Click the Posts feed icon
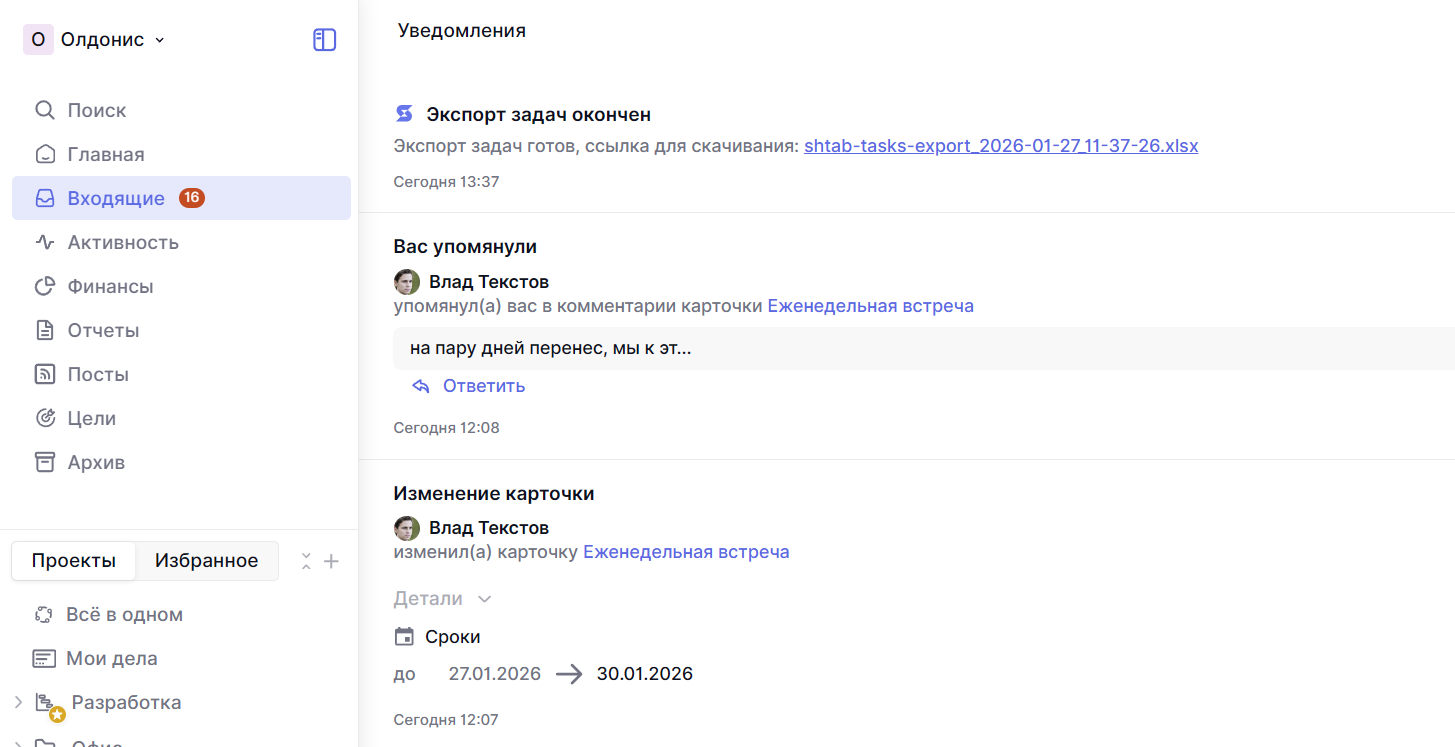Screen dimensions: 1455x747 pos(45,374)
